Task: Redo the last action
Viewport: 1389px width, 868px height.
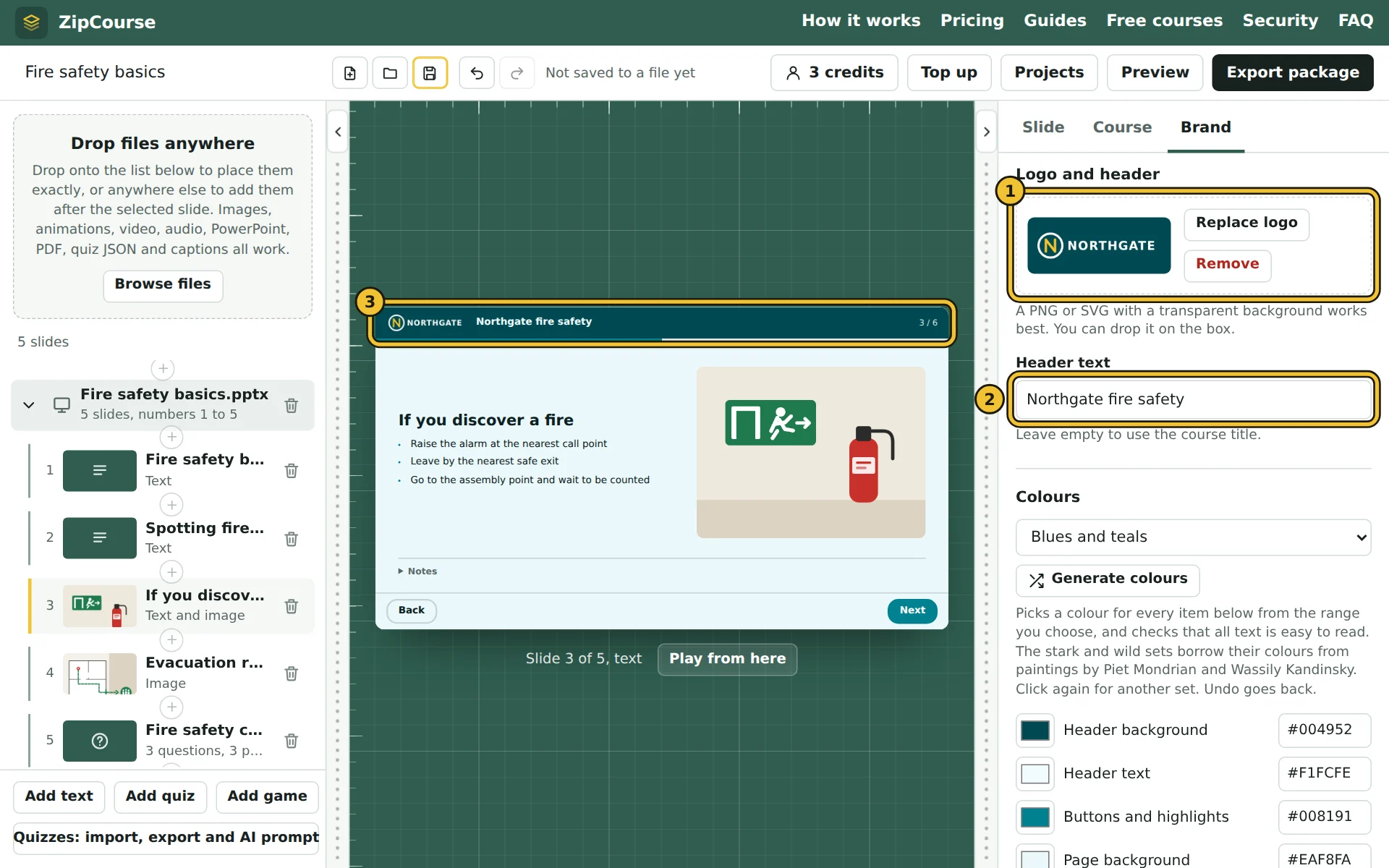Action: [517, 73]
